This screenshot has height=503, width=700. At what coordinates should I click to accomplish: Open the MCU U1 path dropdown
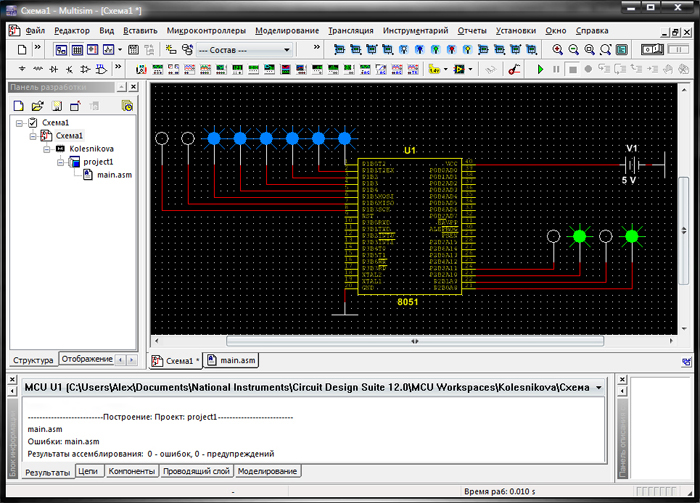point(599,387)
